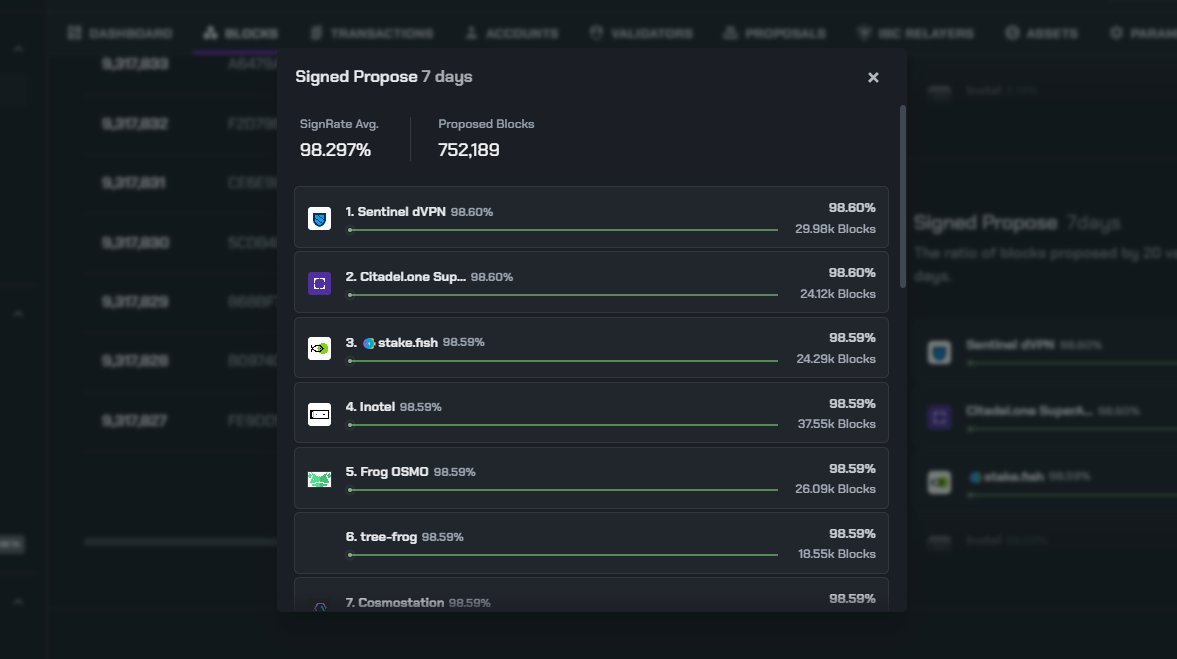Click the Inotel validator logo
The width and height of the screenshot is (1177, 659).
click(x=319, y=414)
